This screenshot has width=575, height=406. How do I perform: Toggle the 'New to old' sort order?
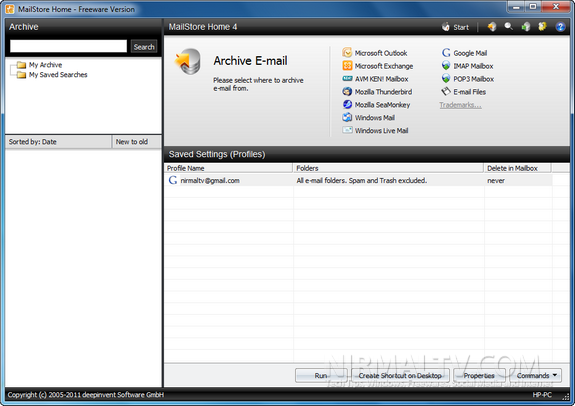click(136, 142)
